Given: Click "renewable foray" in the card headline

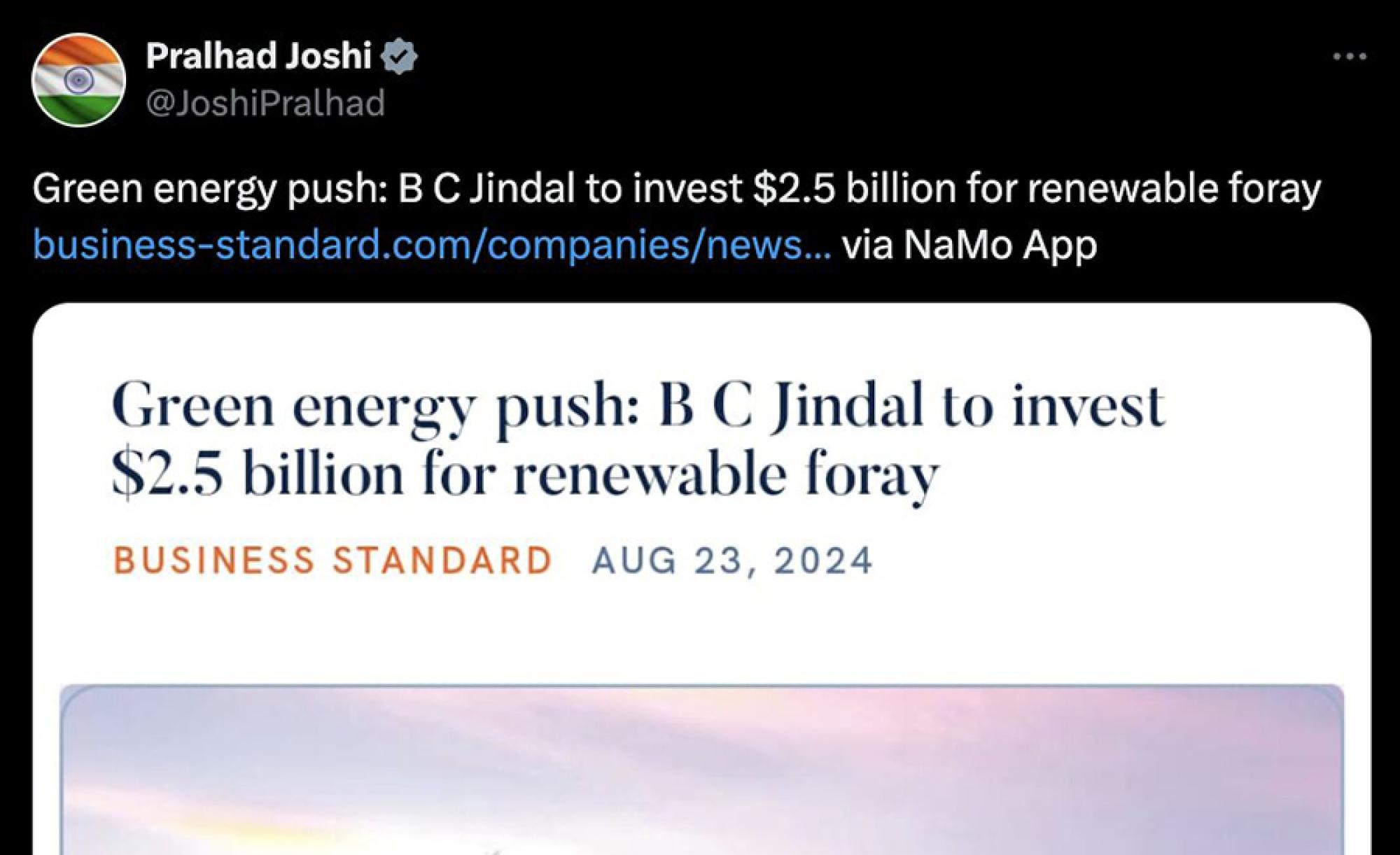Looking at the screenshot, I should tap(726, 474).
